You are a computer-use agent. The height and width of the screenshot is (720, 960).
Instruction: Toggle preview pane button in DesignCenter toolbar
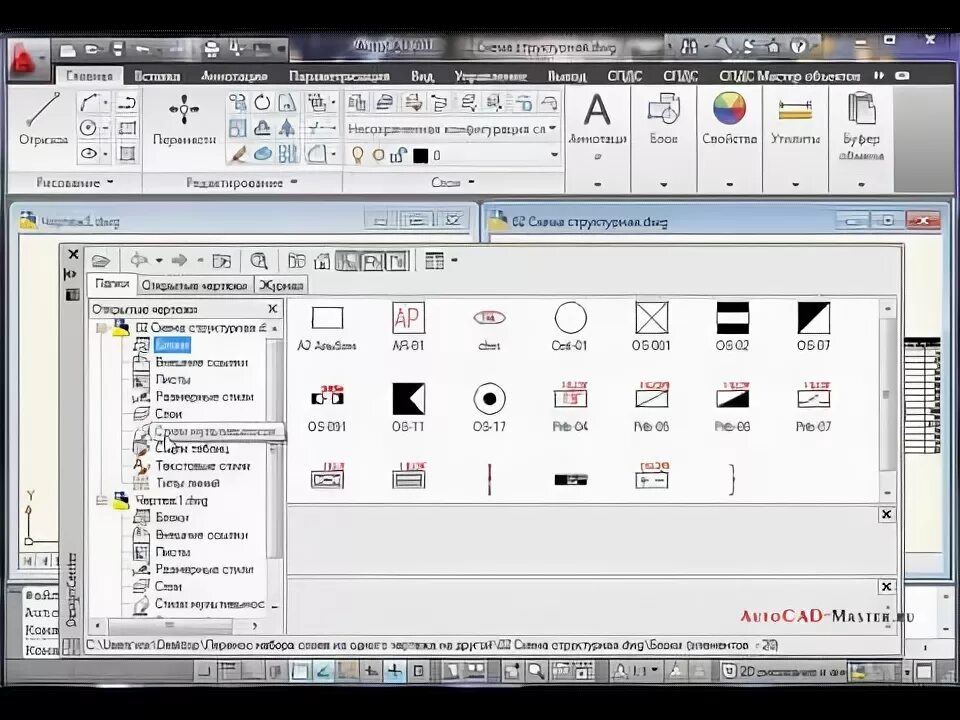click(x=372, y=261)
